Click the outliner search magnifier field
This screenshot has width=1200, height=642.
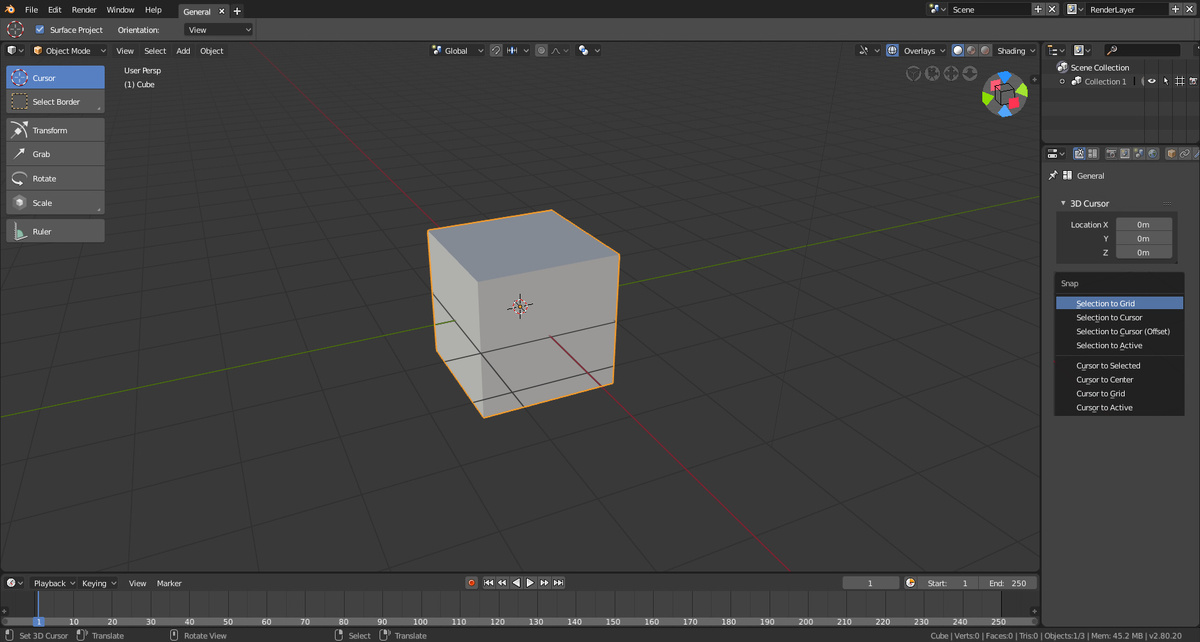1142,50
